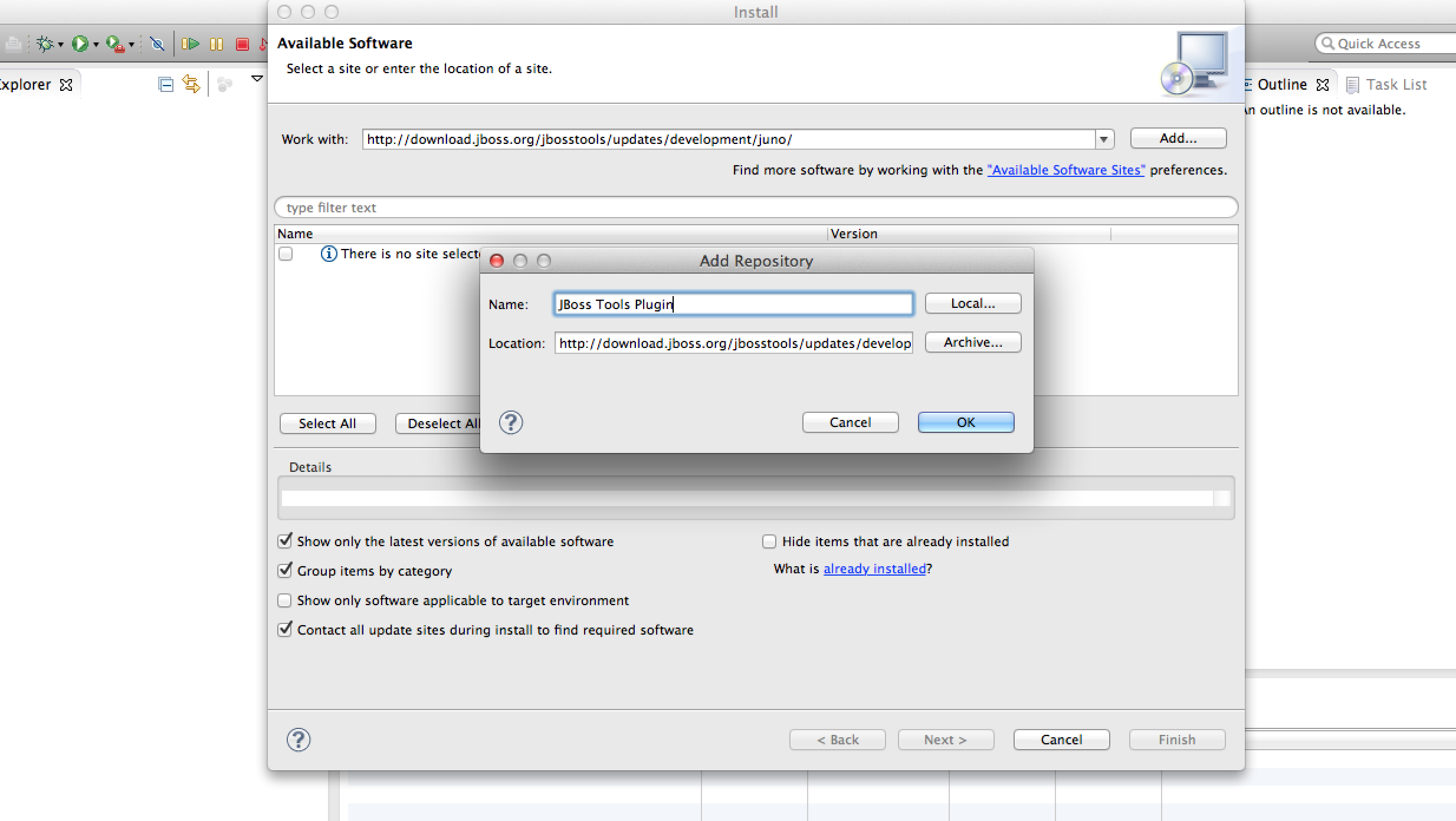
Task: Switch to the Task List tab
Action: [1395, 85]
